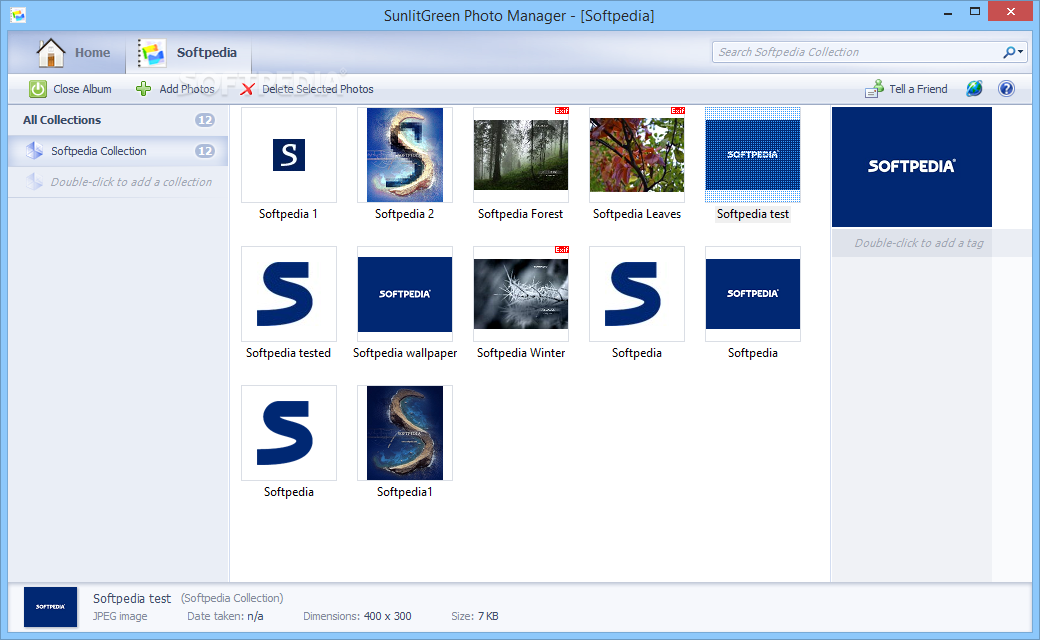The height and width of the screenshot is (640, 1040).
Task: Click the Exif badge on Softpedia Forest
Action: [562, 111]
